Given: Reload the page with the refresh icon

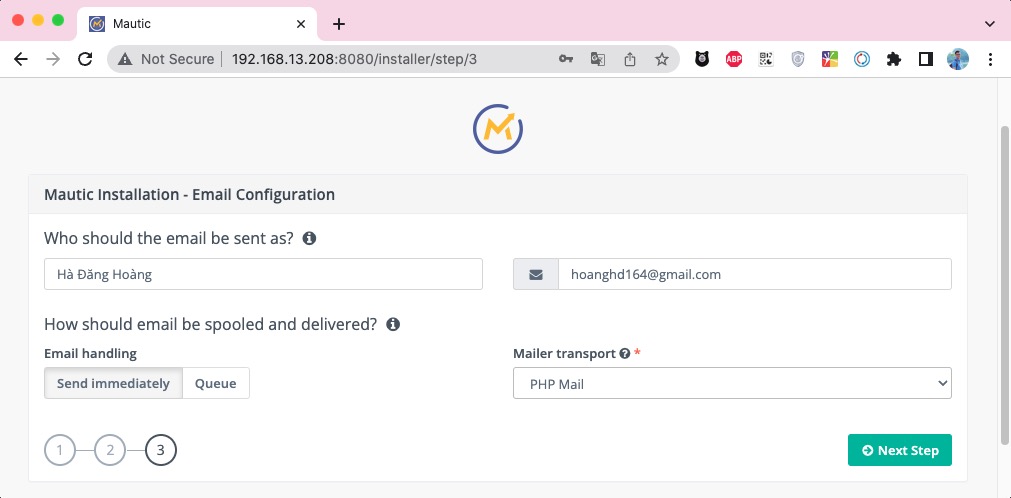Looking at the screenshot, I should 84,59.
